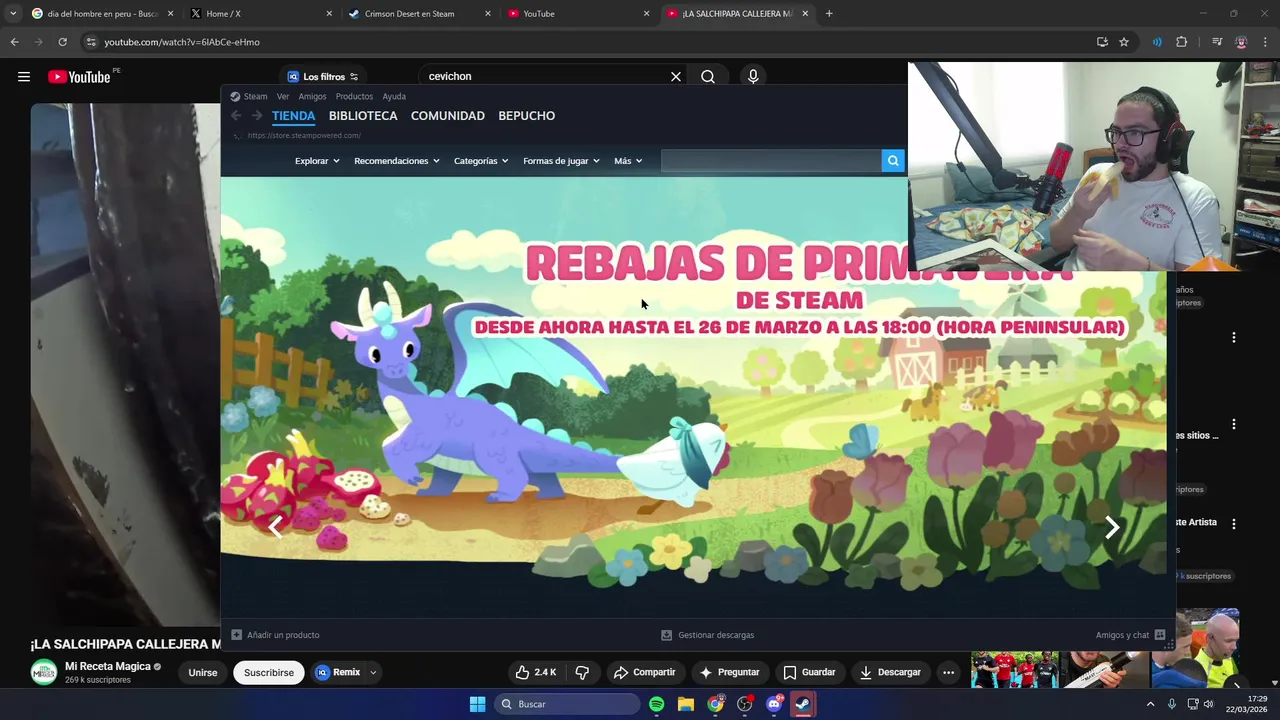Screen dimensions: 1280x720
Task: Show hidden system tray icons
Action: click(1150, 704)
